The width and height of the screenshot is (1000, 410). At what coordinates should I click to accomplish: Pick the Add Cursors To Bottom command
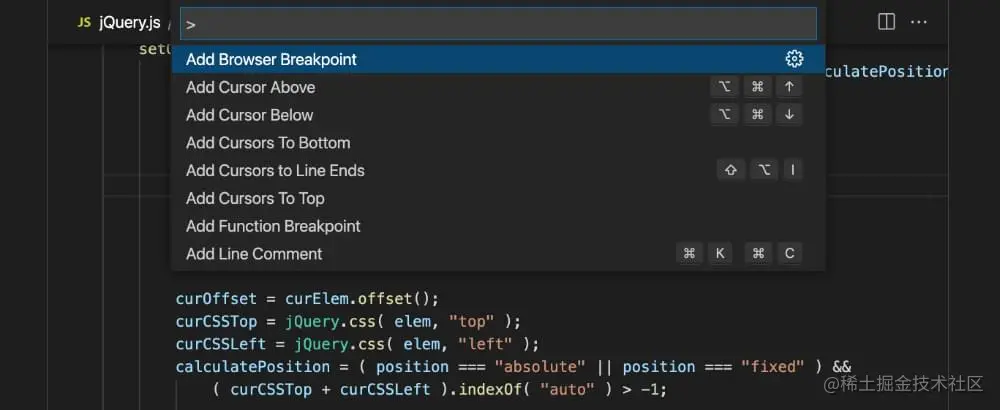click(268, 143)
